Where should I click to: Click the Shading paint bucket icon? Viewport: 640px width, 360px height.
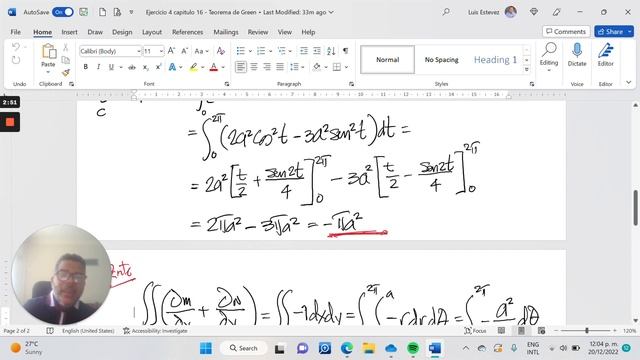pyautogui.click(x=317, y=67)
